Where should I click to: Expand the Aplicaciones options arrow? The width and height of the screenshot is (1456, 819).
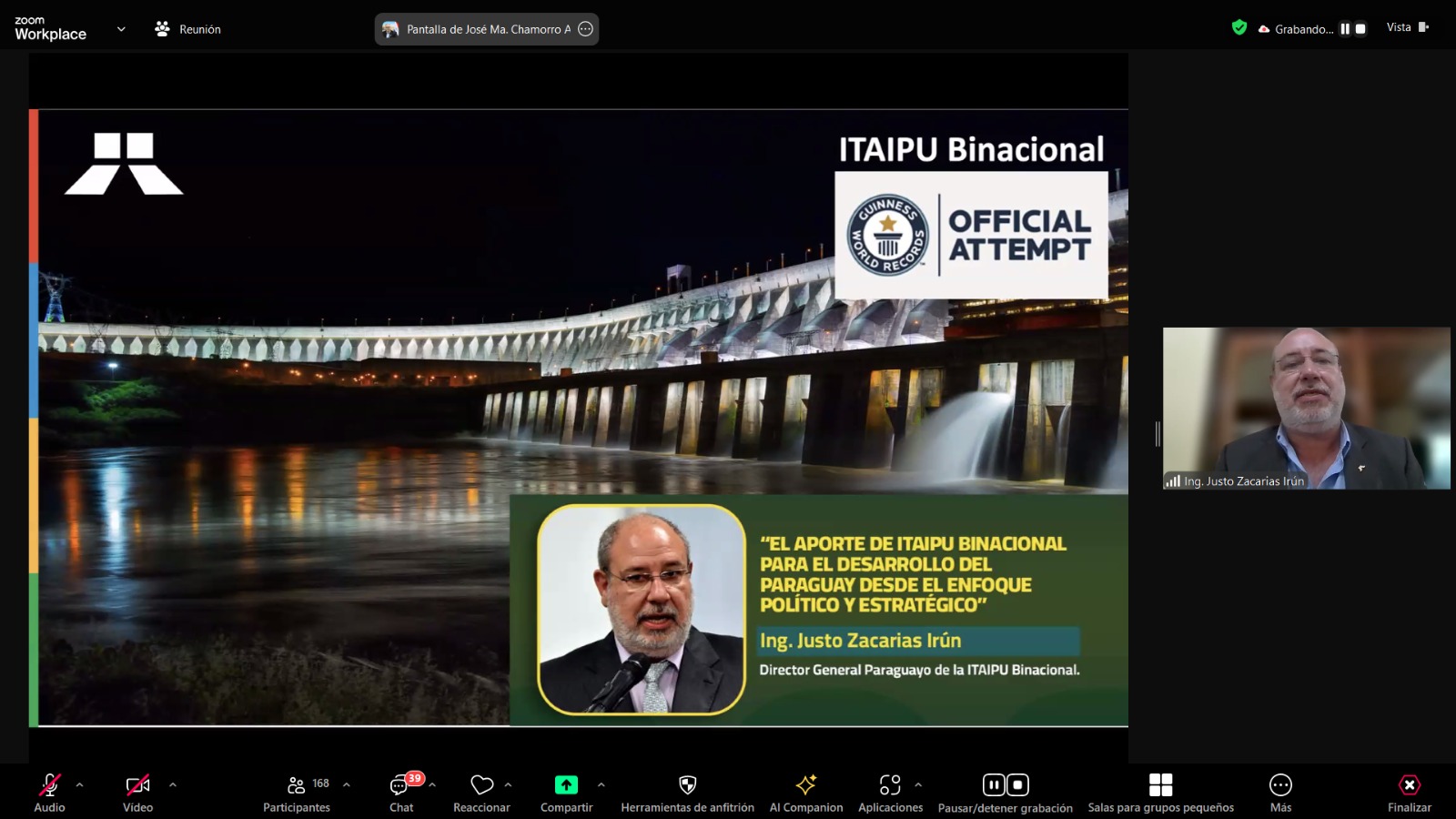coord(918,784)
